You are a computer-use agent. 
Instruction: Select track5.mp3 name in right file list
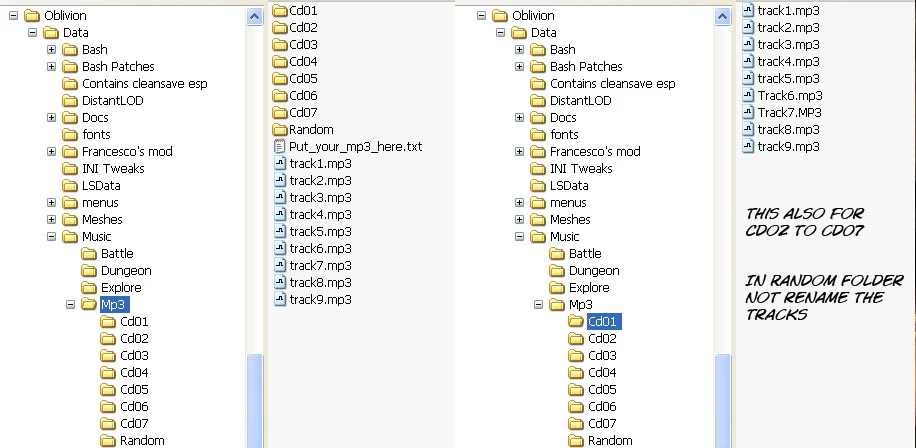point(789,78)
